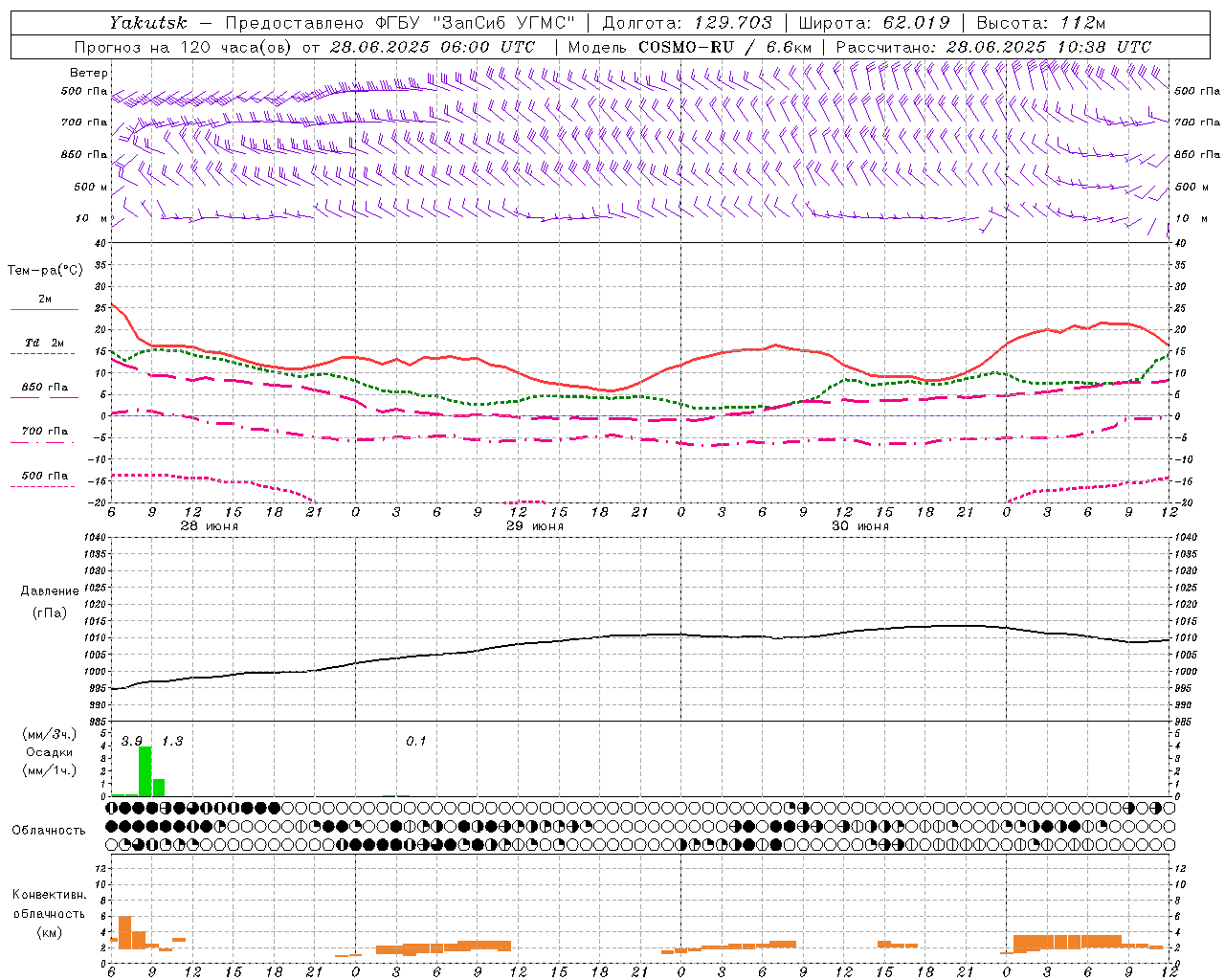Click the 3.9 precipitation total value
This screenshot has height=980, width=1225.
click(x=132, y=742)
